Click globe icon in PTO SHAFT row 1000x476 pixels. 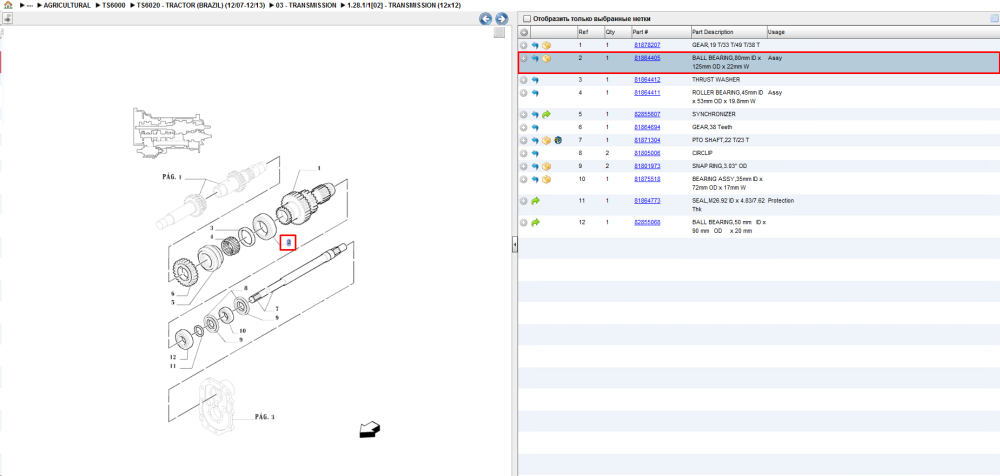tap(557, 140)
